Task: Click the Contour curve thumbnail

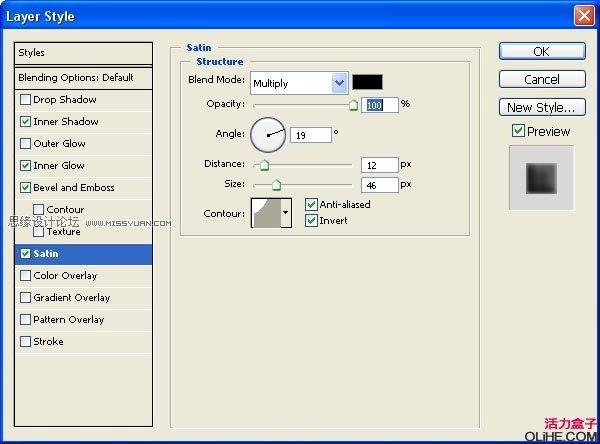Action: click(266, 213)
